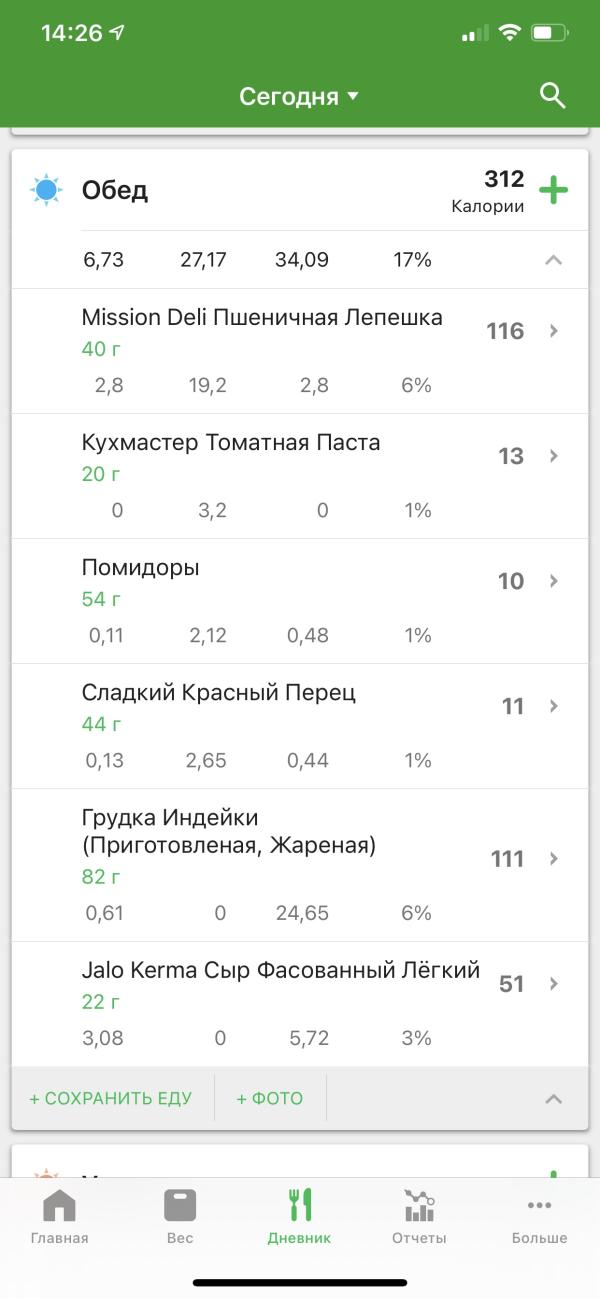Go to Главная home tab
600x1298 pixels.
point(59,1217)
